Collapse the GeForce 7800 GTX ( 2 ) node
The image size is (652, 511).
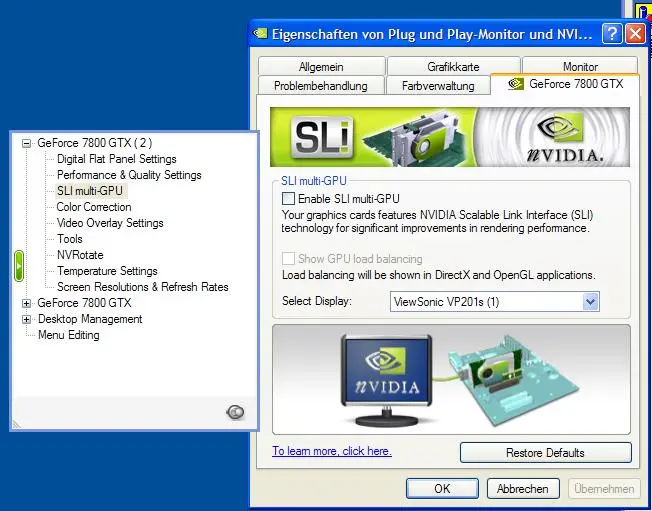tap(26, 143)
